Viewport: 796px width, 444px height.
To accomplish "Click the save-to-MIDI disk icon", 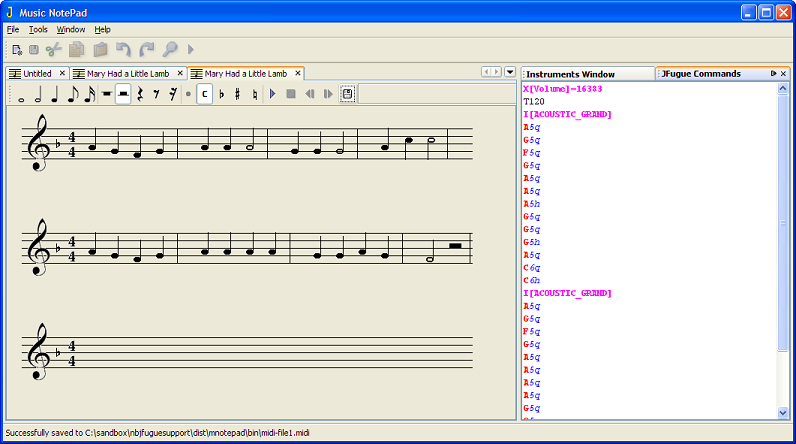I will pyautogui.click(x=347, y=94).
